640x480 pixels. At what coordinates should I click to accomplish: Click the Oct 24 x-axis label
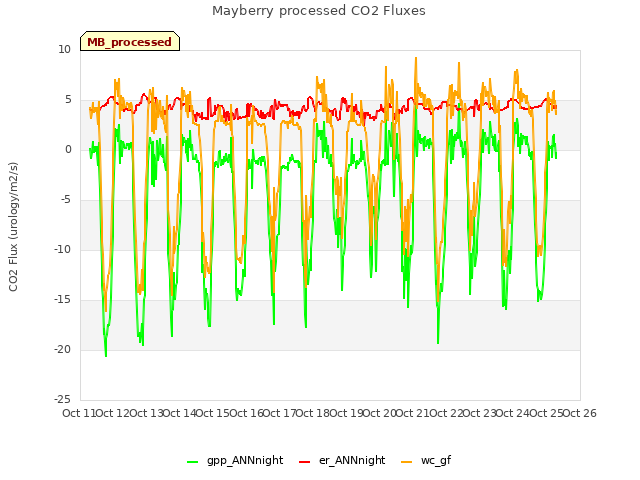(x=513, y=413)
